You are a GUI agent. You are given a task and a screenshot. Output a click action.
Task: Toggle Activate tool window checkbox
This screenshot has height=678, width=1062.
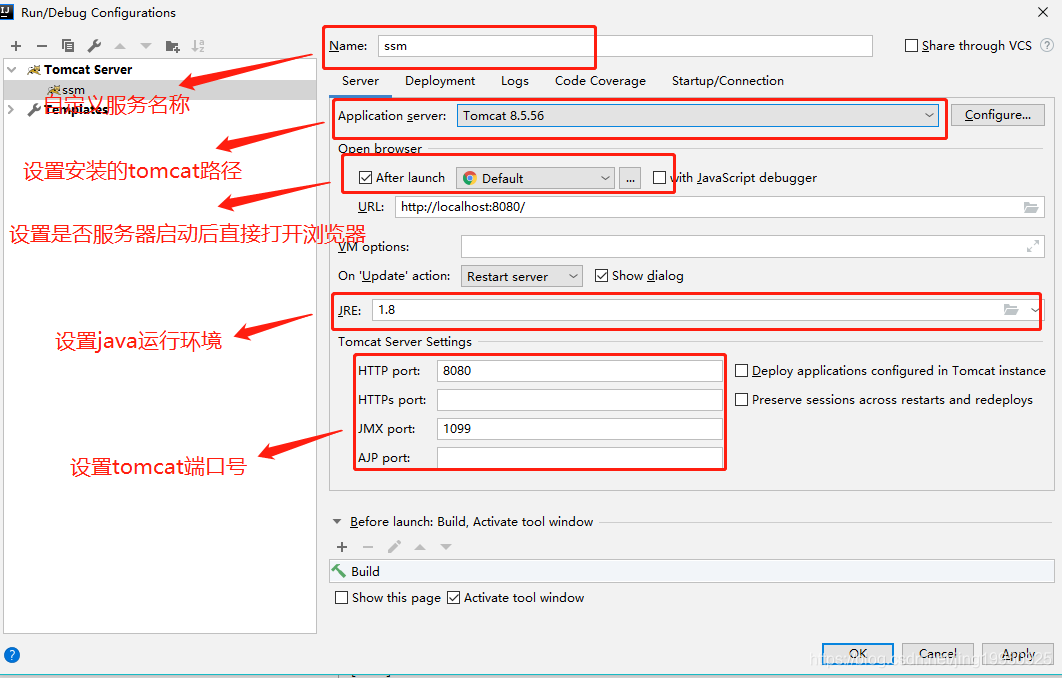tap(454, 597)
